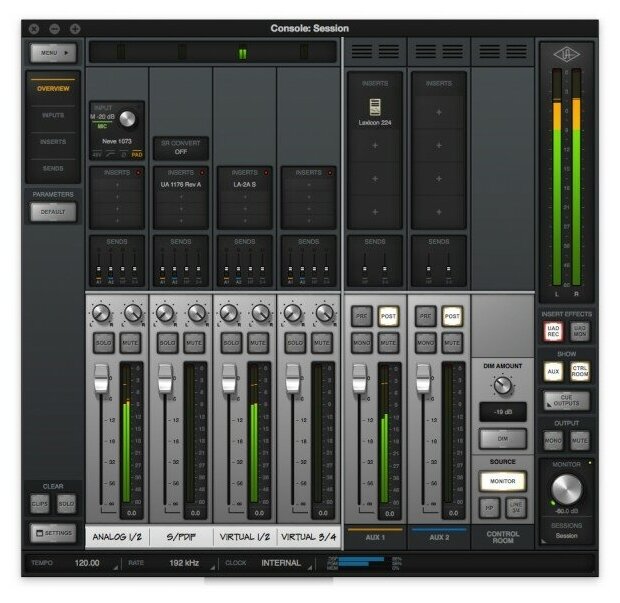Viewport: 620px width, 603px height.
Task: Click the S/PDIF channel label
Action: [181, 537]
